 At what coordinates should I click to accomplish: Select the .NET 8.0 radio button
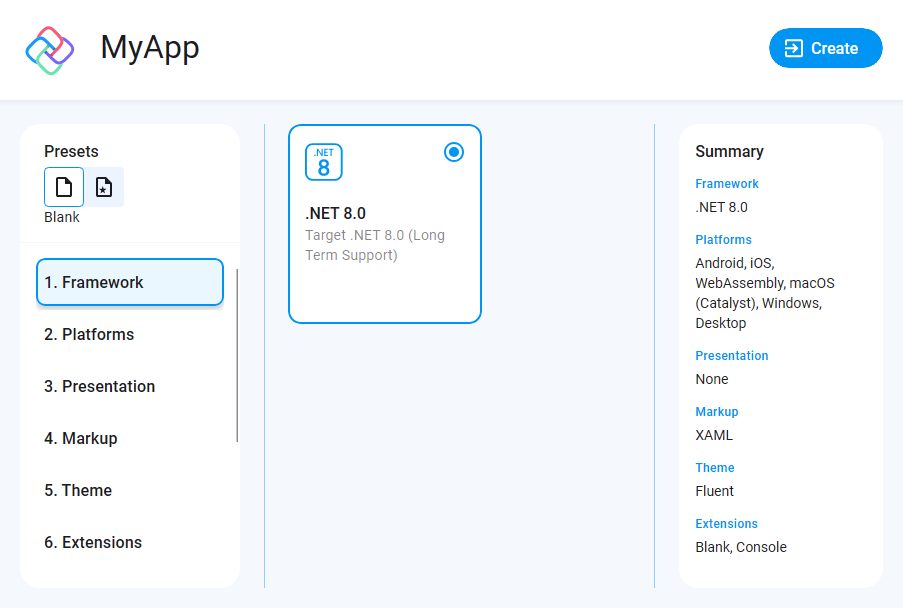click(x=454, y=152)
